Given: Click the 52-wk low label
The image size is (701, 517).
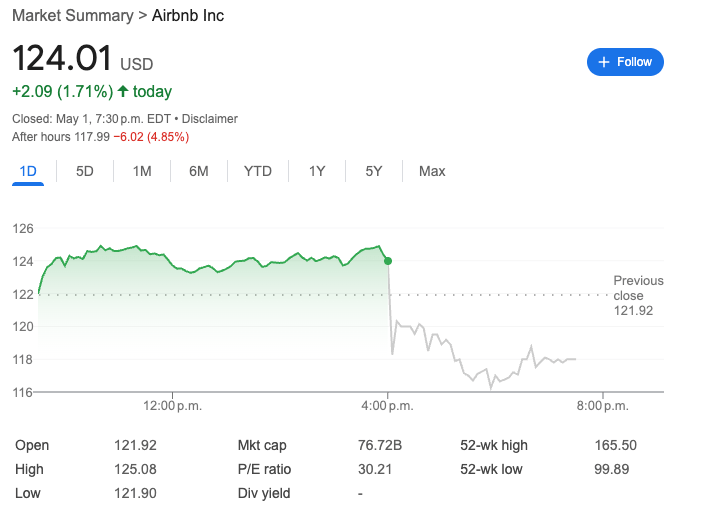Looking at the screenshot, I should [x=491, y=469].
